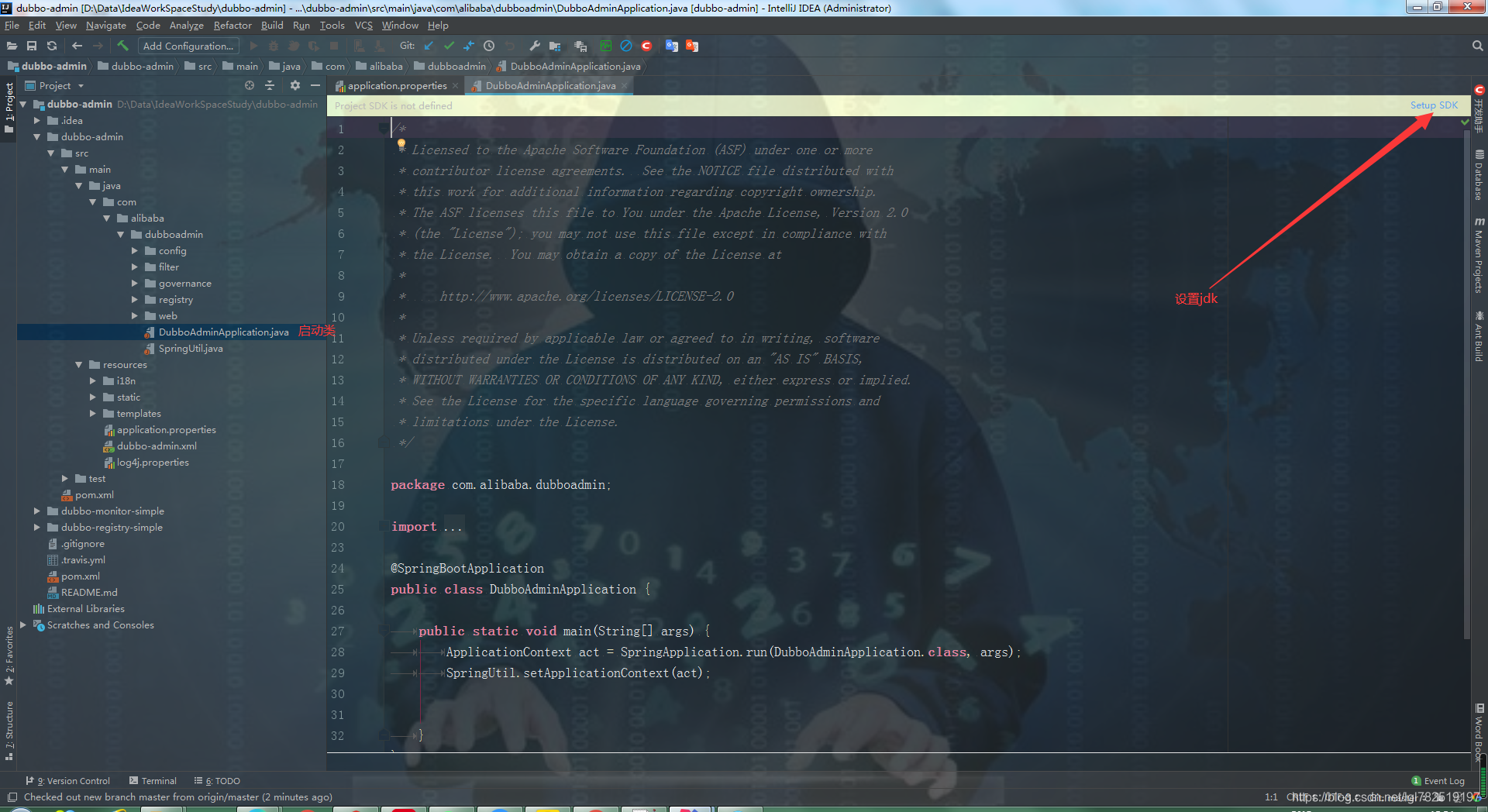
Task: Open the Analyze menu
Action: (187, 25)
